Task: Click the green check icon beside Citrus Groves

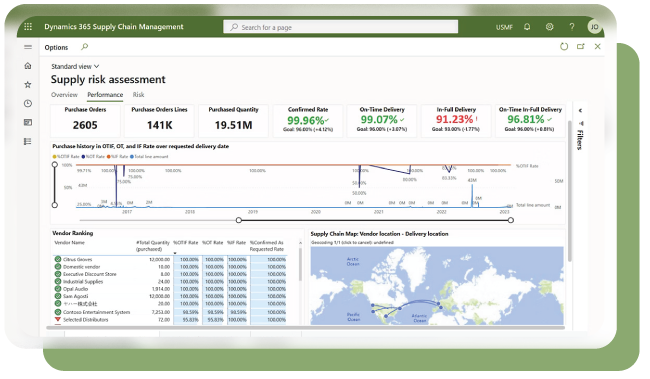Action: click(58, 259)
